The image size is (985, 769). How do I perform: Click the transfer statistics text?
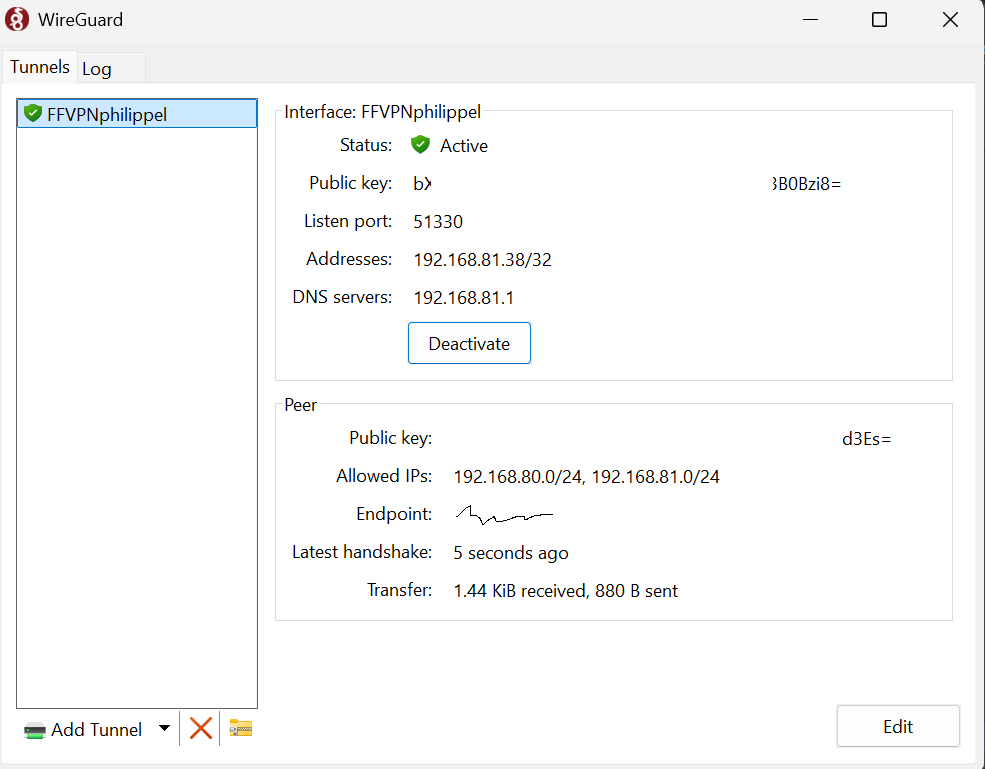[565, 591]
